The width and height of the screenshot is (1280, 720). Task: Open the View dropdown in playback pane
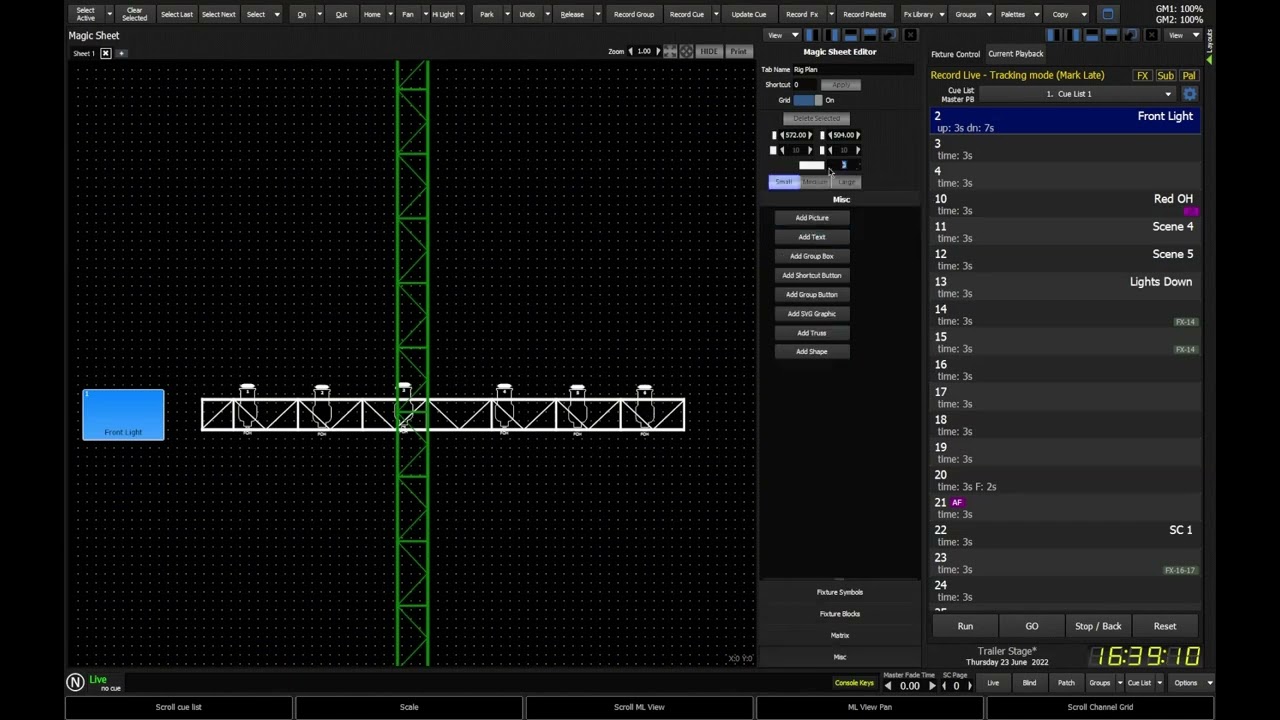pyautogui.click(x=1183, y=35)
